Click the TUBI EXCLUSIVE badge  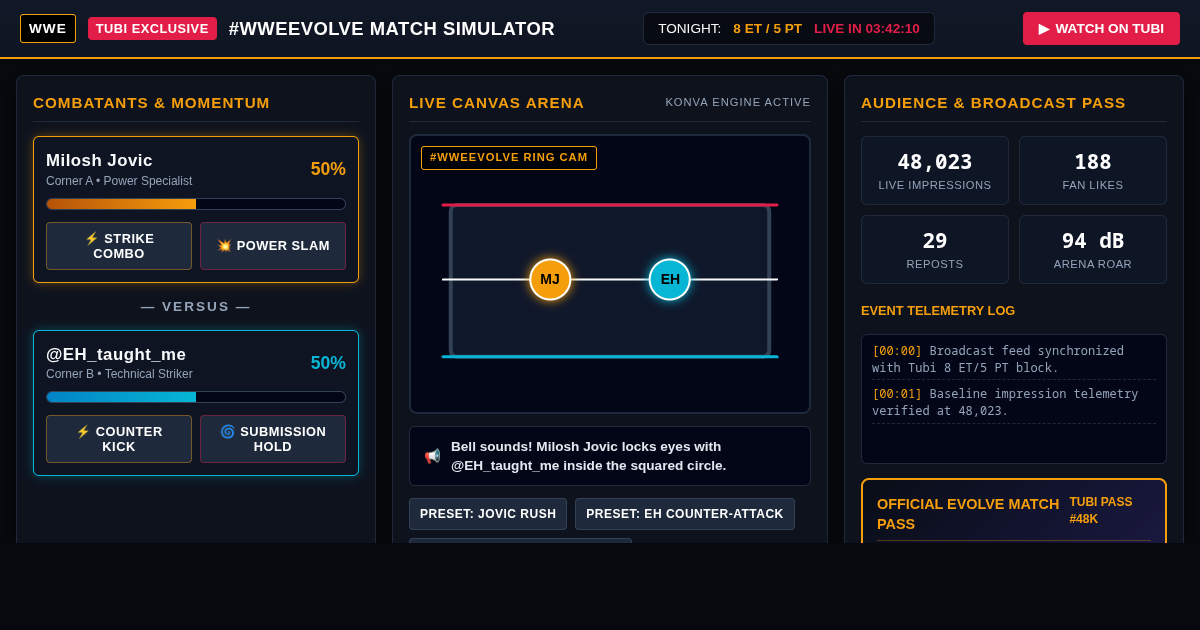point(152,28)
